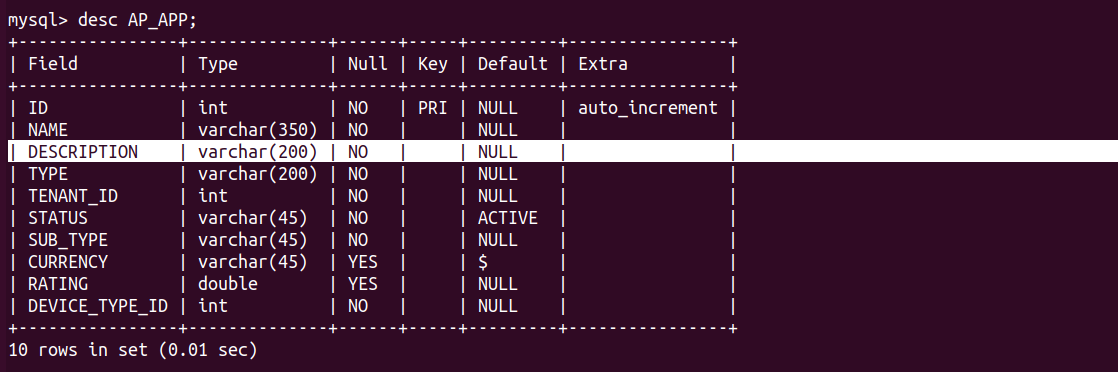Click the SUB_TYPE field name

coord(68,240)
